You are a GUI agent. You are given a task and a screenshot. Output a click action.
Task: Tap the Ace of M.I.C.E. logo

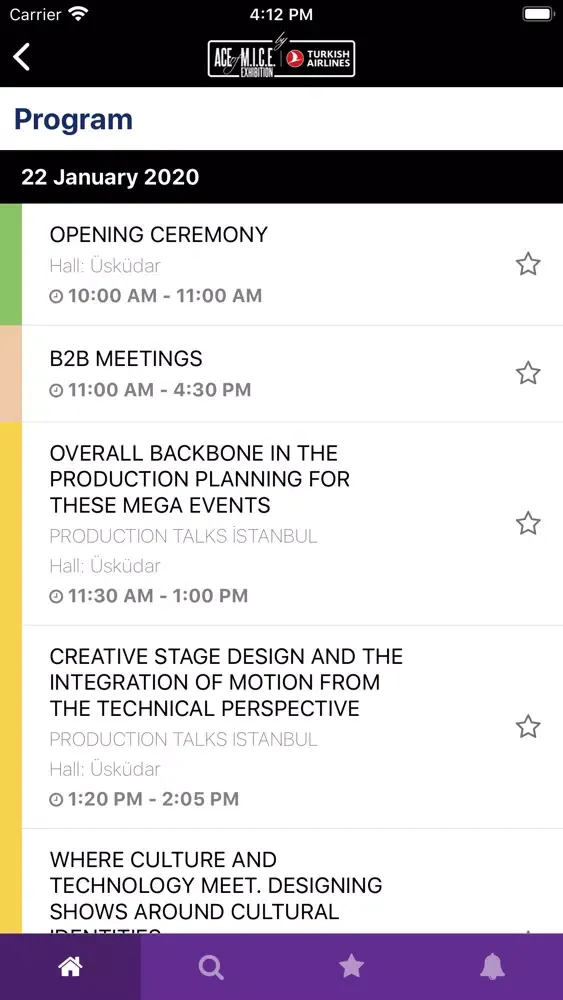(x=244, y=58)
